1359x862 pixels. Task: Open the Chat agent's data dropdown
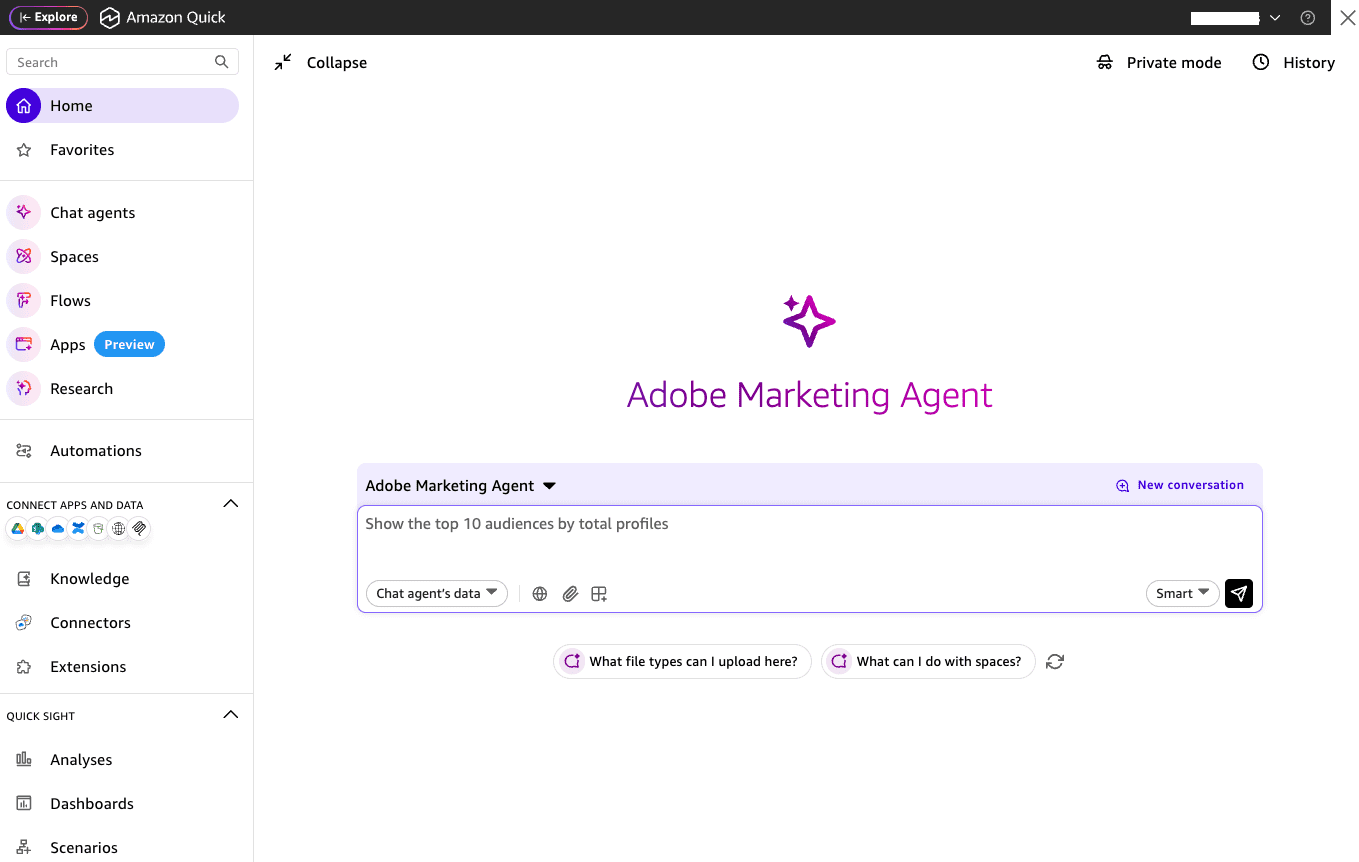point(437,594)
